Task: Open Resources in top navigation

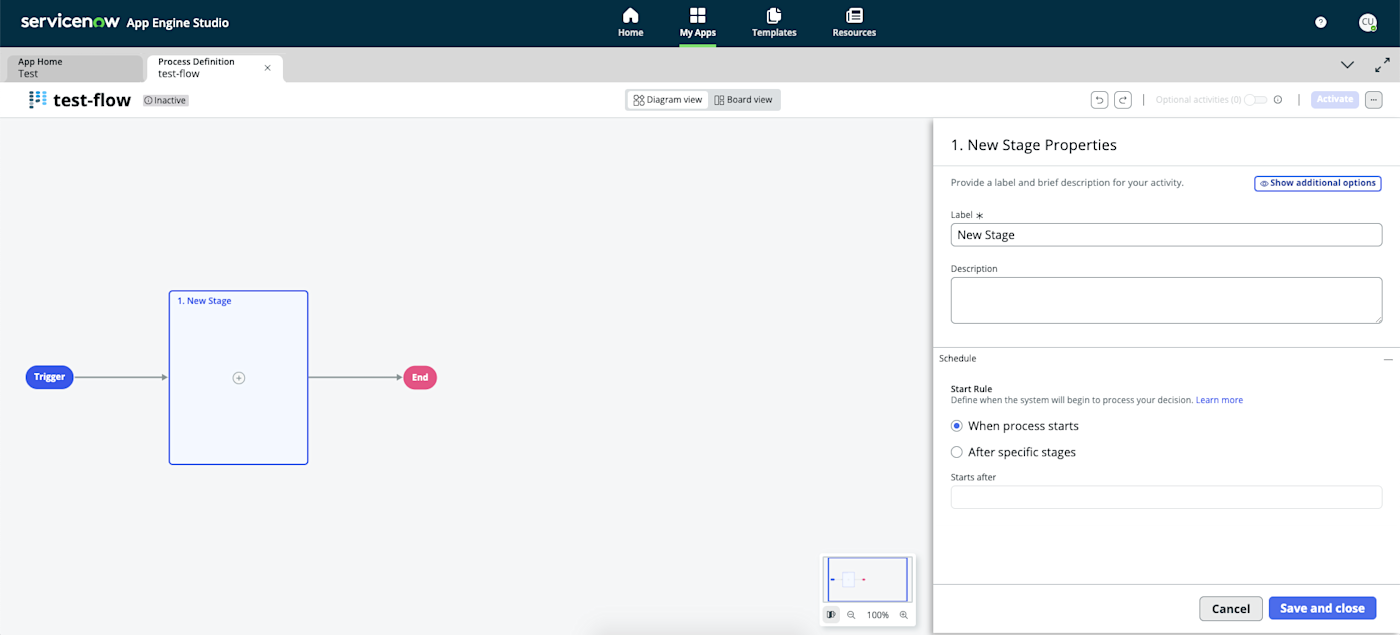Action: tap(854, 22)
